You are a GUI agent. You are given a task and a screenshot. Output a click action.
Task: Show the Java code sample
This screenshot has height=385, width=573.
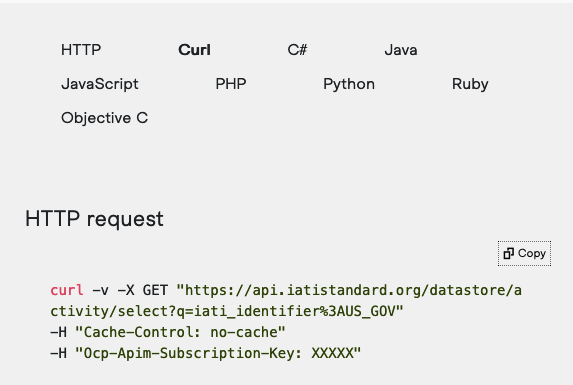tap(401, 50)
